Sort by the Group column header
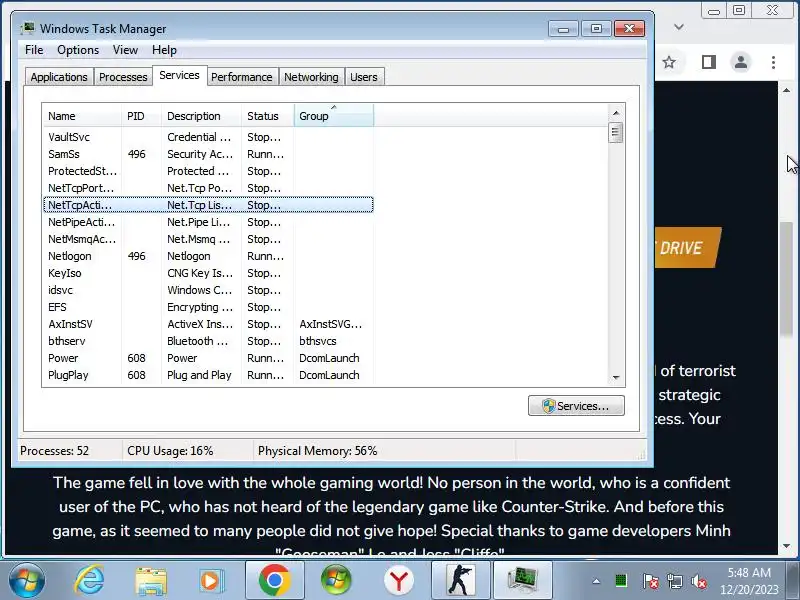This screenshot has width=800, height=600. (x=334, y=116)
